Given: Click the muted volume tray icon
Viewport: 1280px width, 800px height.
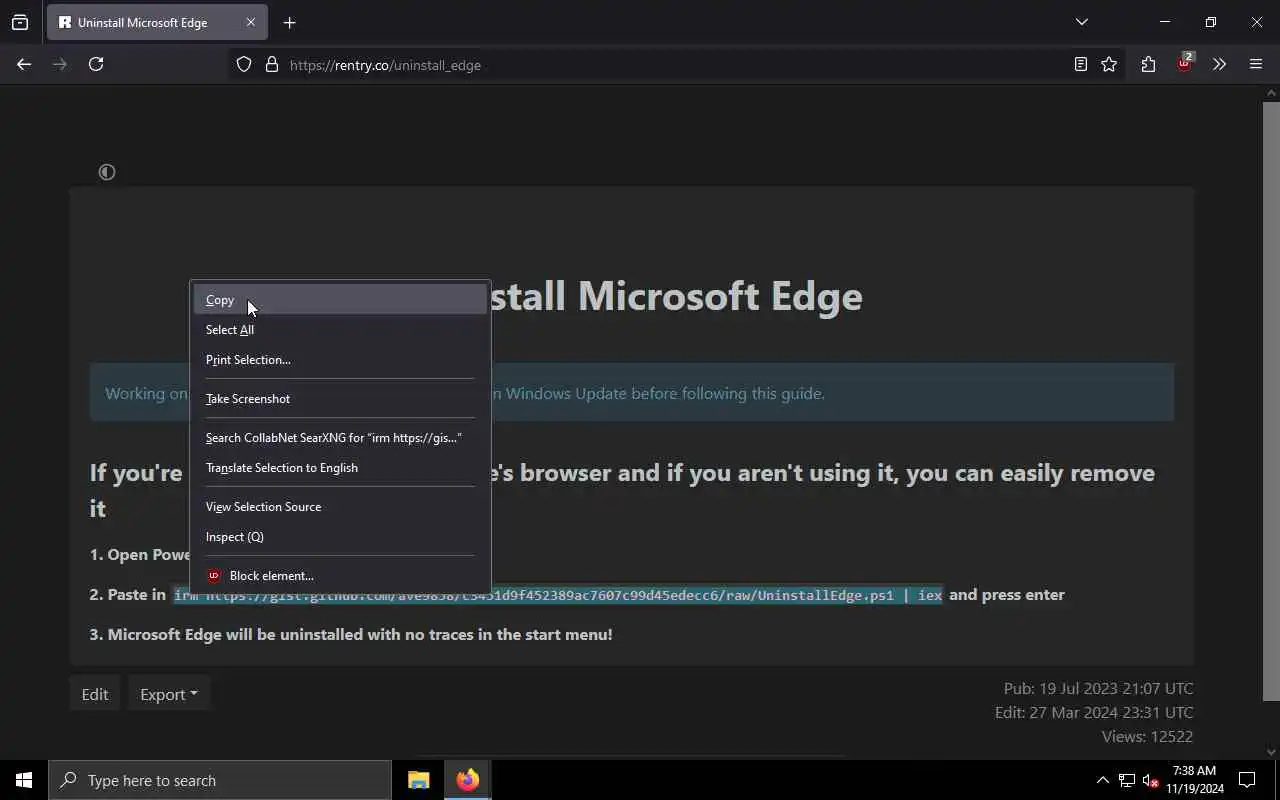Looking at the screenshot, I should click(x=1150, y=780).
